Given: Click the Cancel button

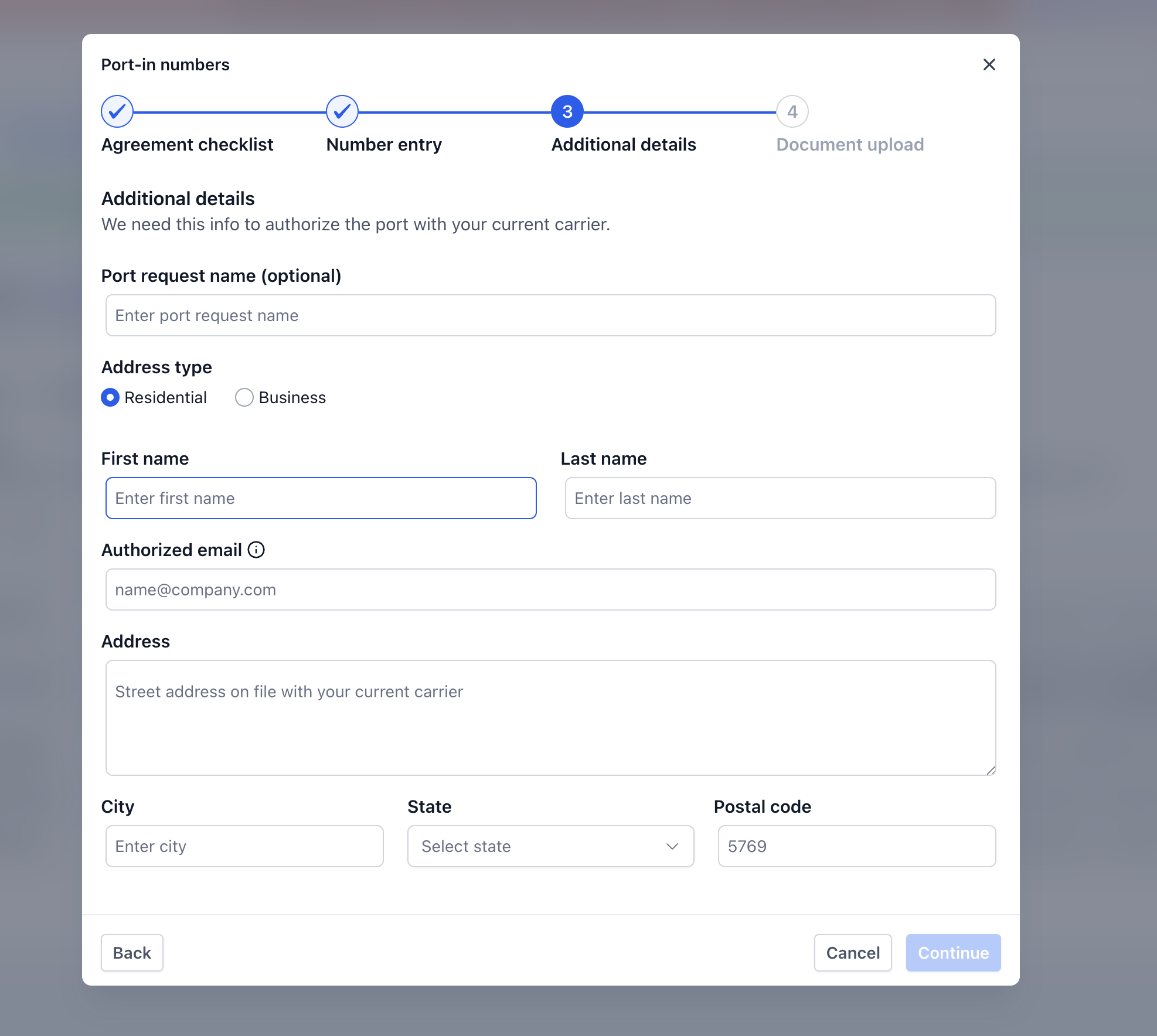Looking at the screenshot, I should [853, 953].
